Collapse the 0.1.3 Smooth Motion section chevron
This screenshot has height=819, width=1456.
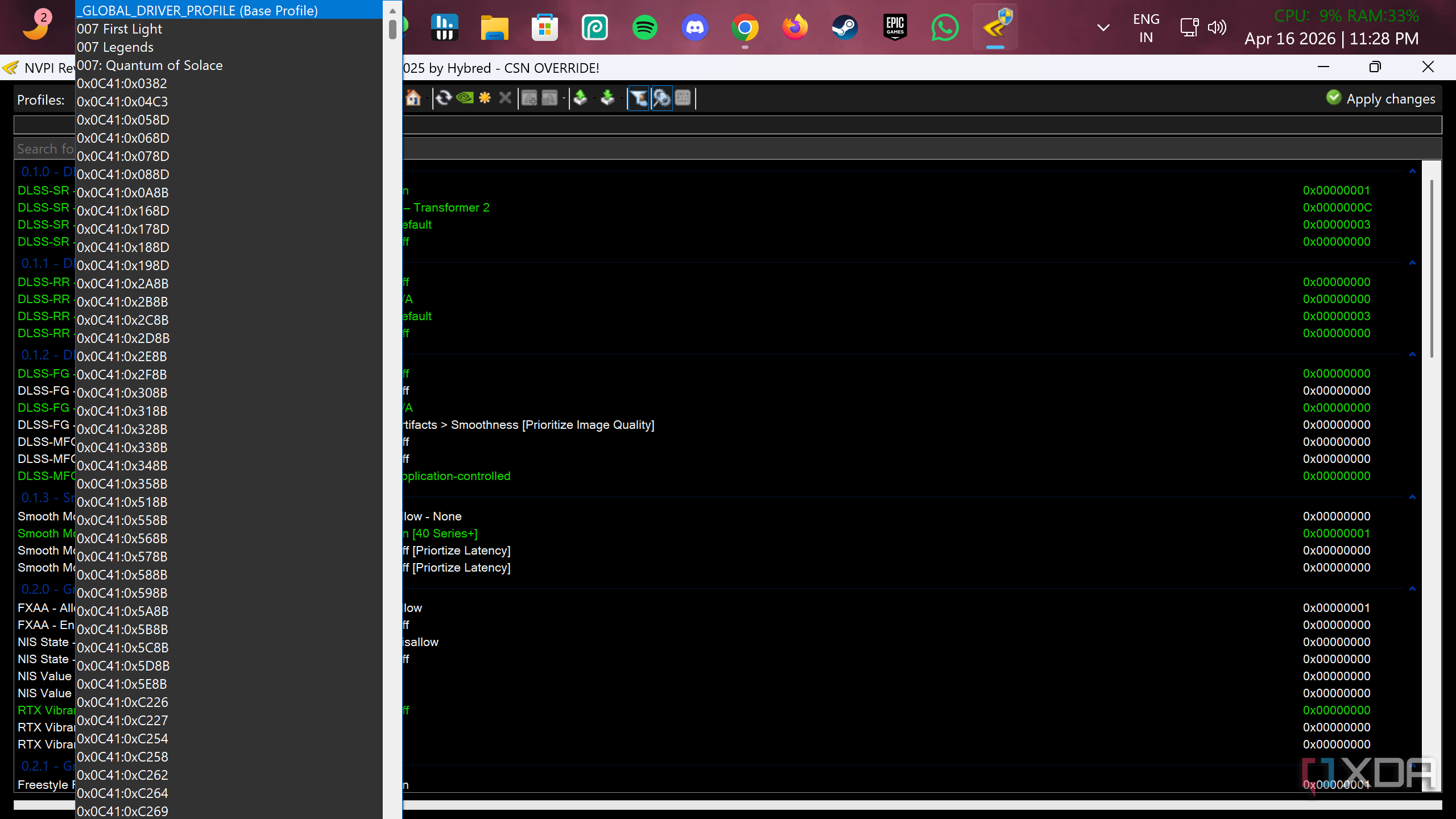(1412, 497)
